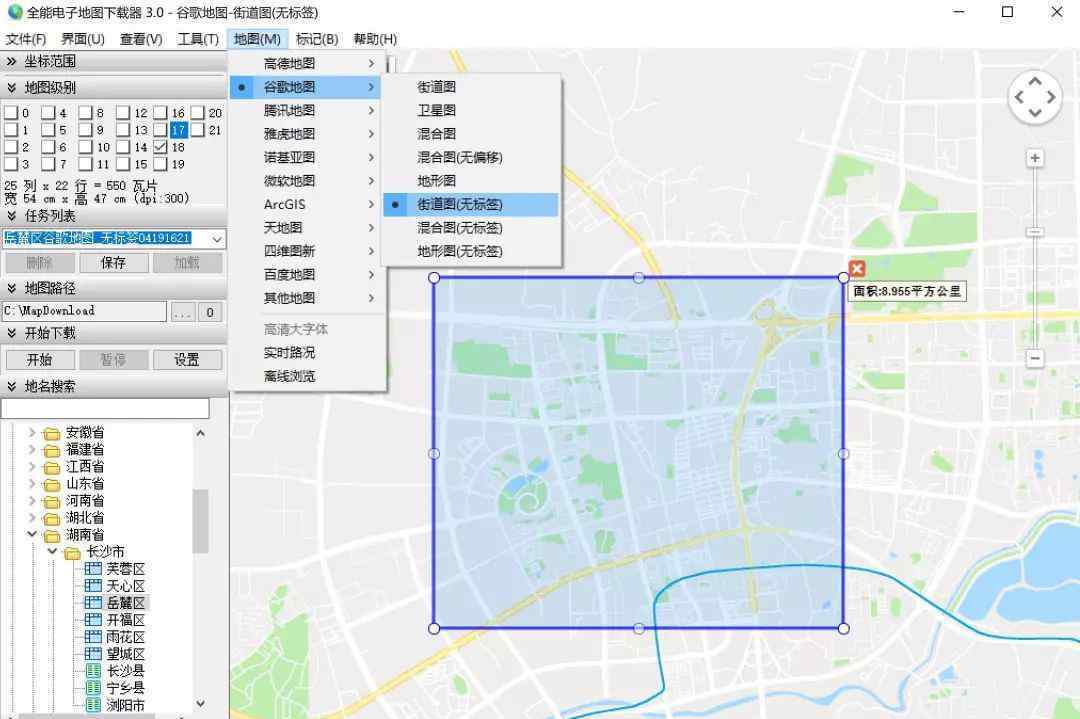Image resolution: width=1080 pixels, height=719 pixels.
Task: Collapse the 湖南省 tree node
Action: coord(32,534)
